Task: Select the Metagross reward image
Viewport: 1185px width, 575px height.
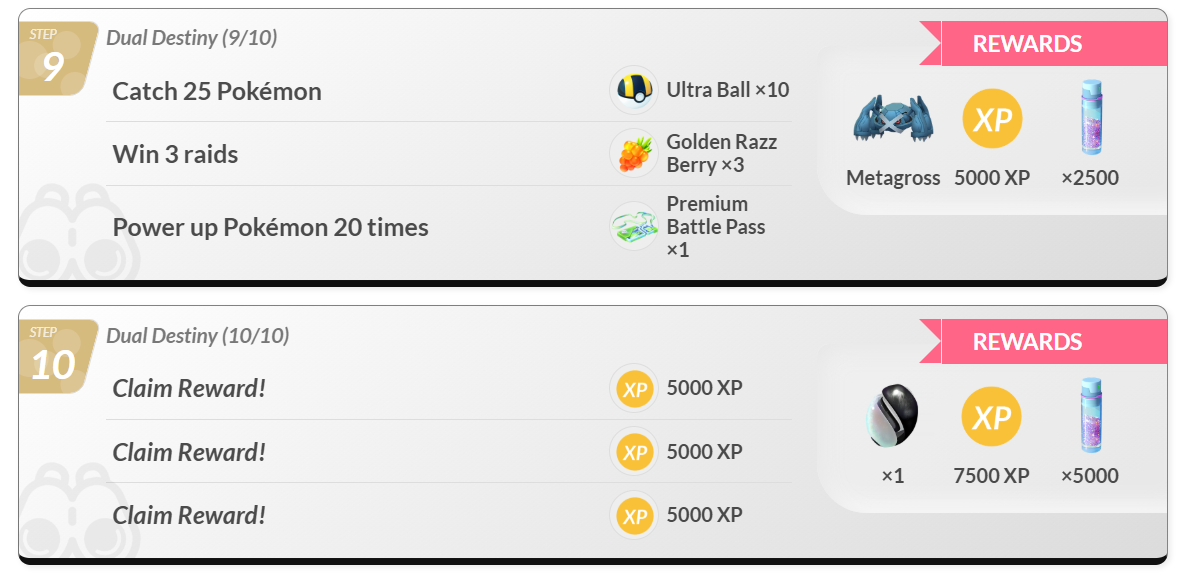Action: coord(893,119)
